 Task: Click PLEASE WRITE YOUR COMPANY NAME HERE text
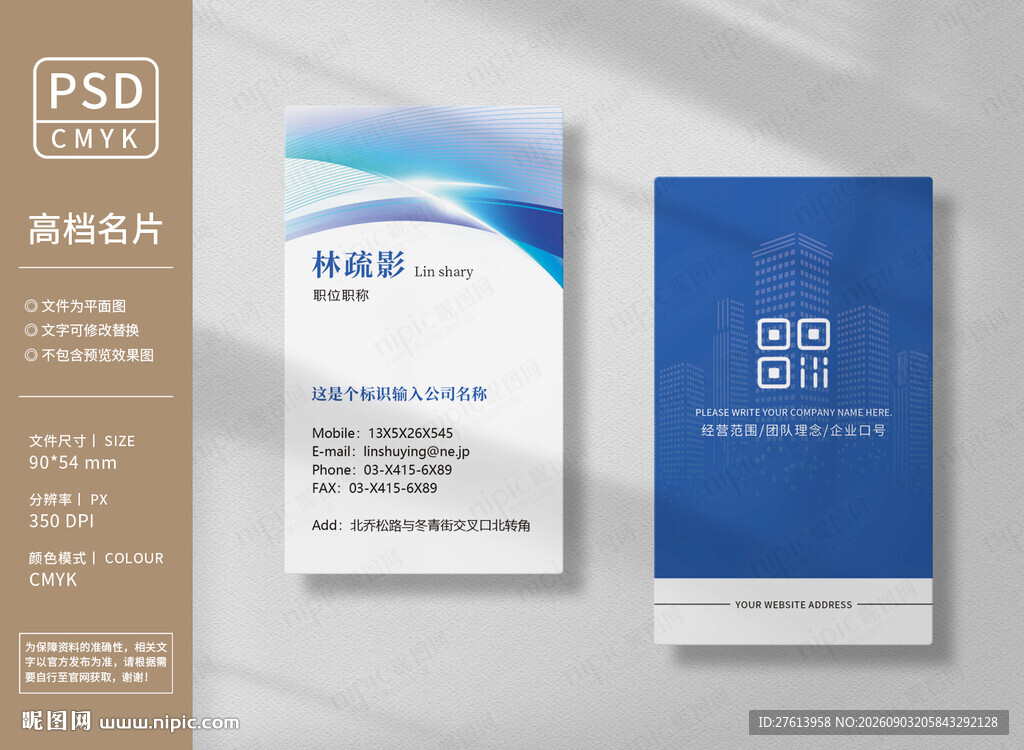tap(793, 412)
